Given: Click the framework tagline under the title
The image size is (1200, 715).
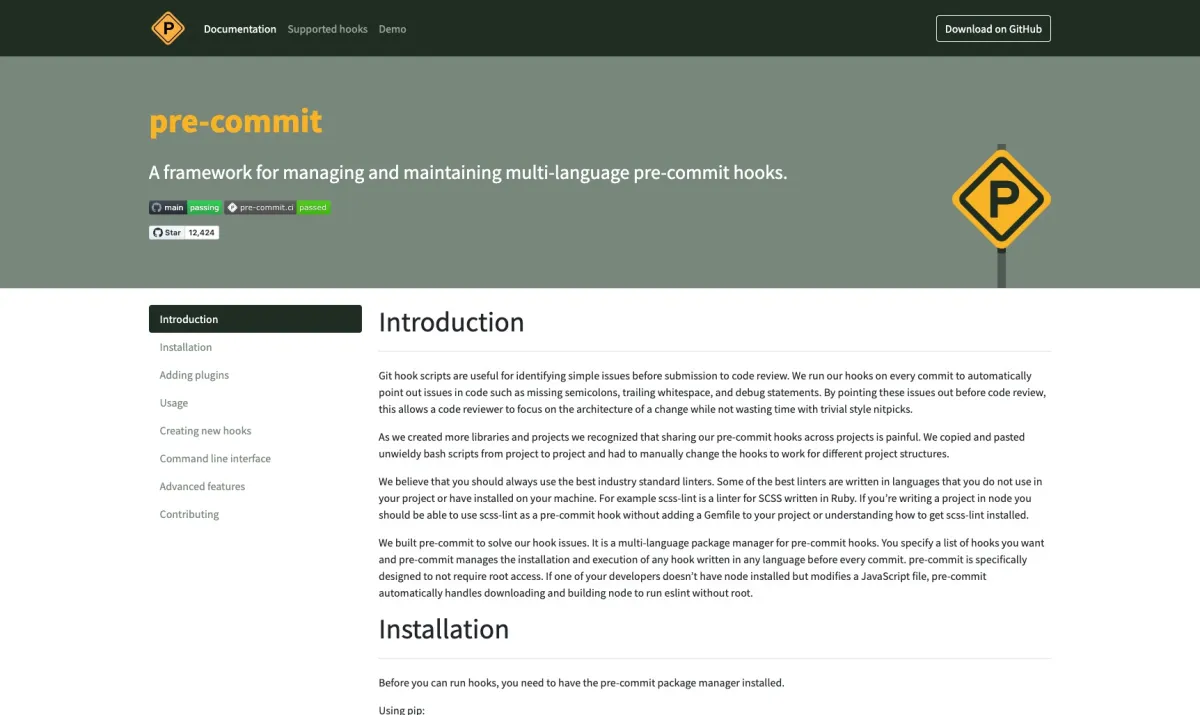Looking at the screenshot, I should pos(468,172).
